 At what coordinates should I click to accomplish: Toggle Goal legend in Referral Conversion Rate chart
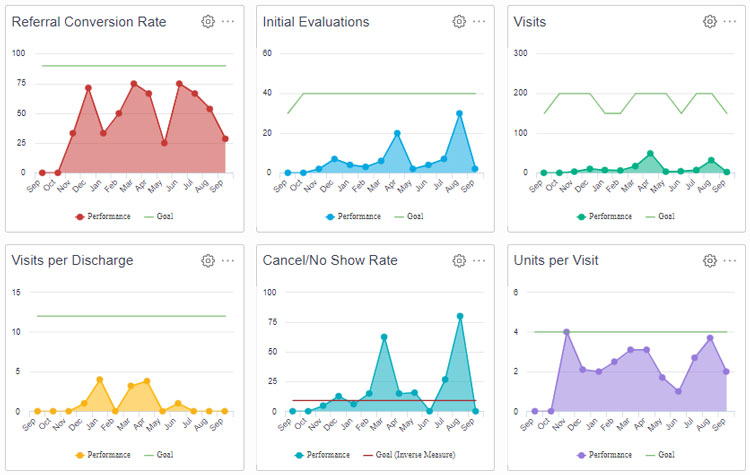(x=159, y=216)
